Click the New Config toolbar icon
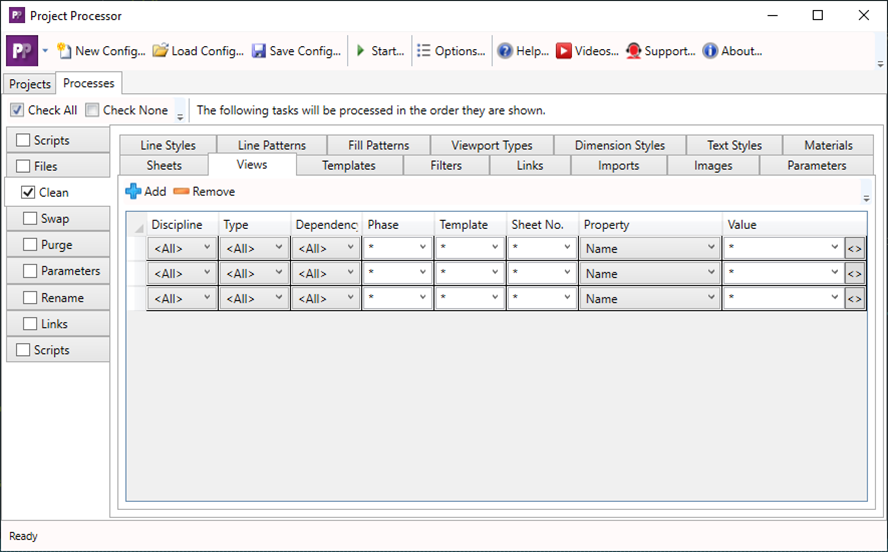The height and width of the screenshot is (552, 888). (x=65, y=51)
